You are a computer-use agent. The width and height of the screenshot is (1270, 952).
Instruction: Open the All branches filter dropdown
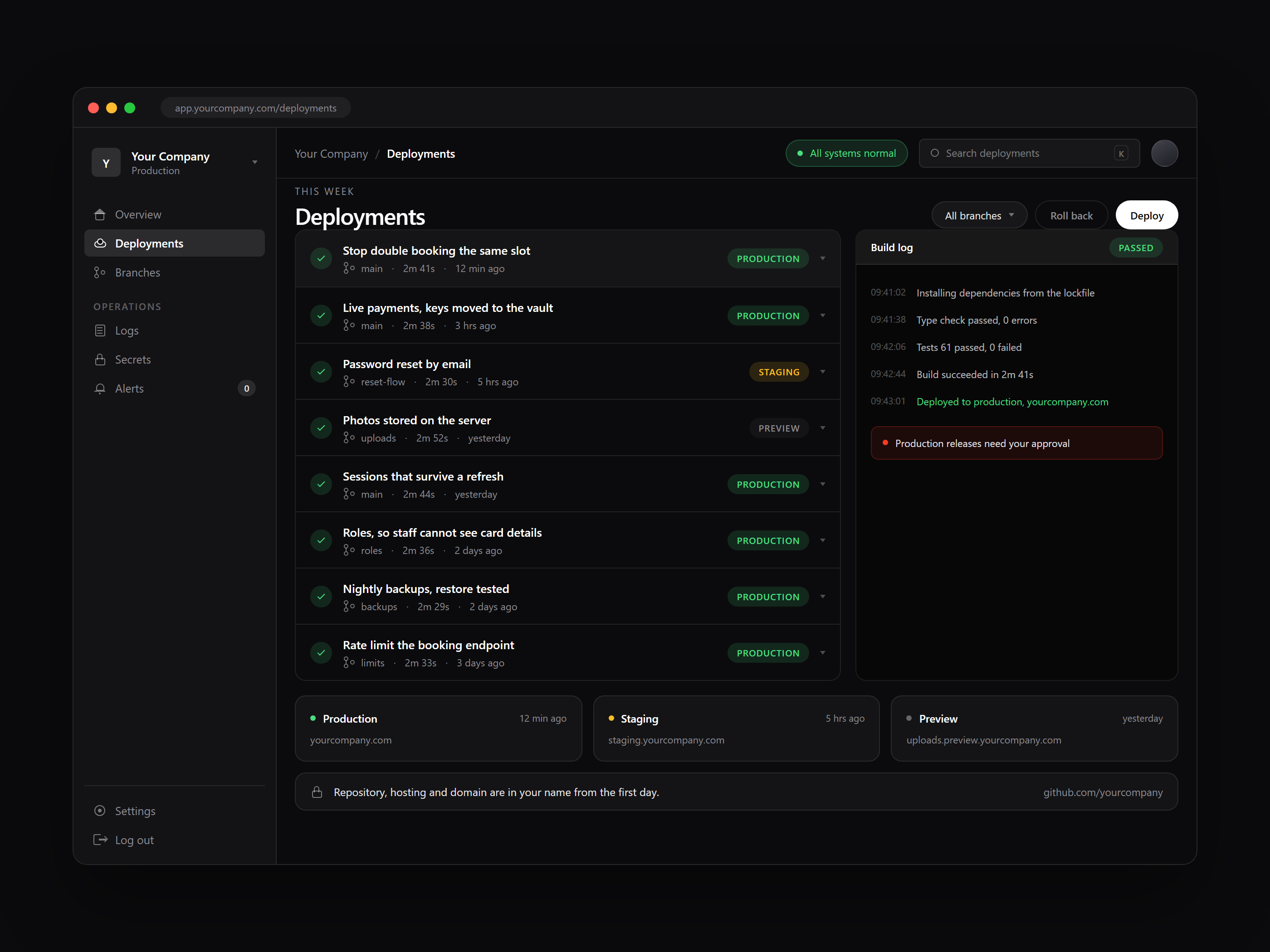(x=979, y=216)
